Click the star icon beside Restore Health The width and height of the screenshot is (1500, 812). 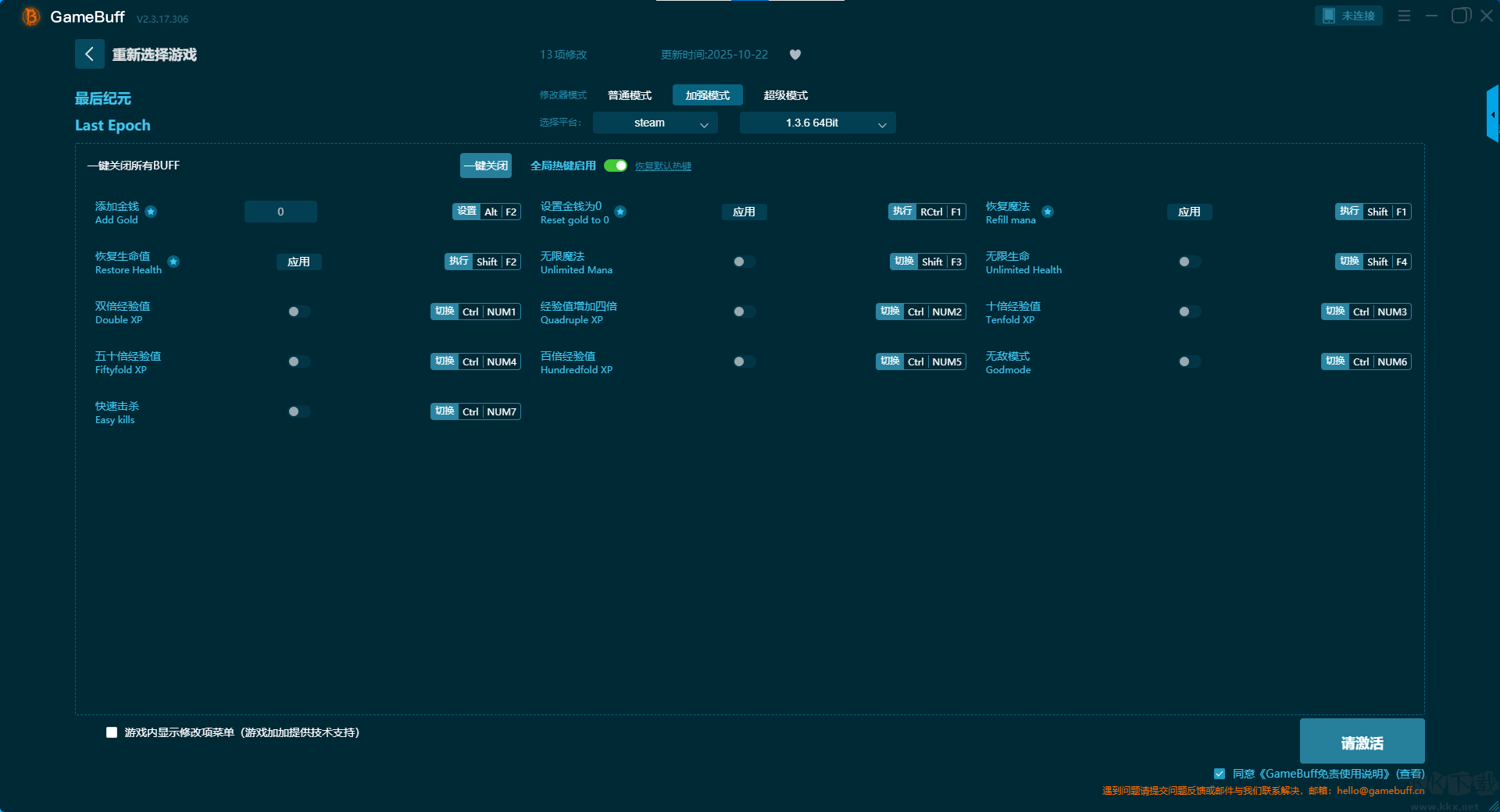tap(173, 262)
